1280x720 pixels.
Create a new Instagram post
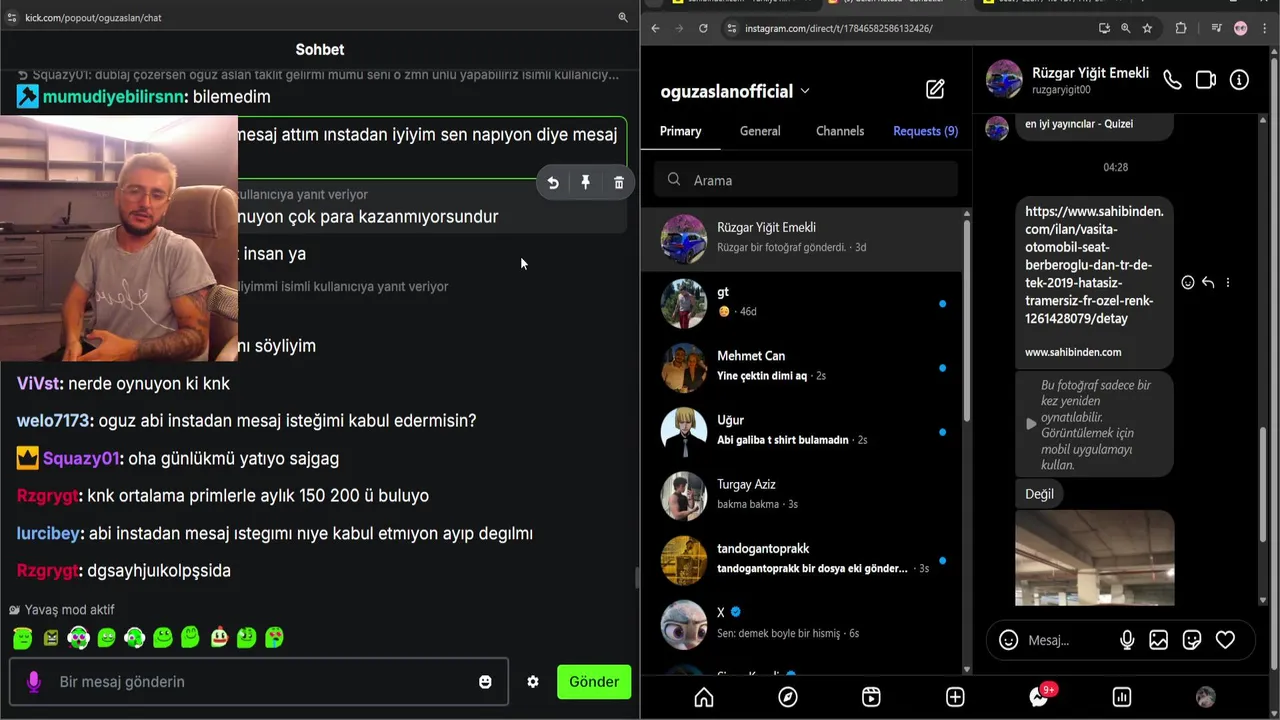(955, 697)
